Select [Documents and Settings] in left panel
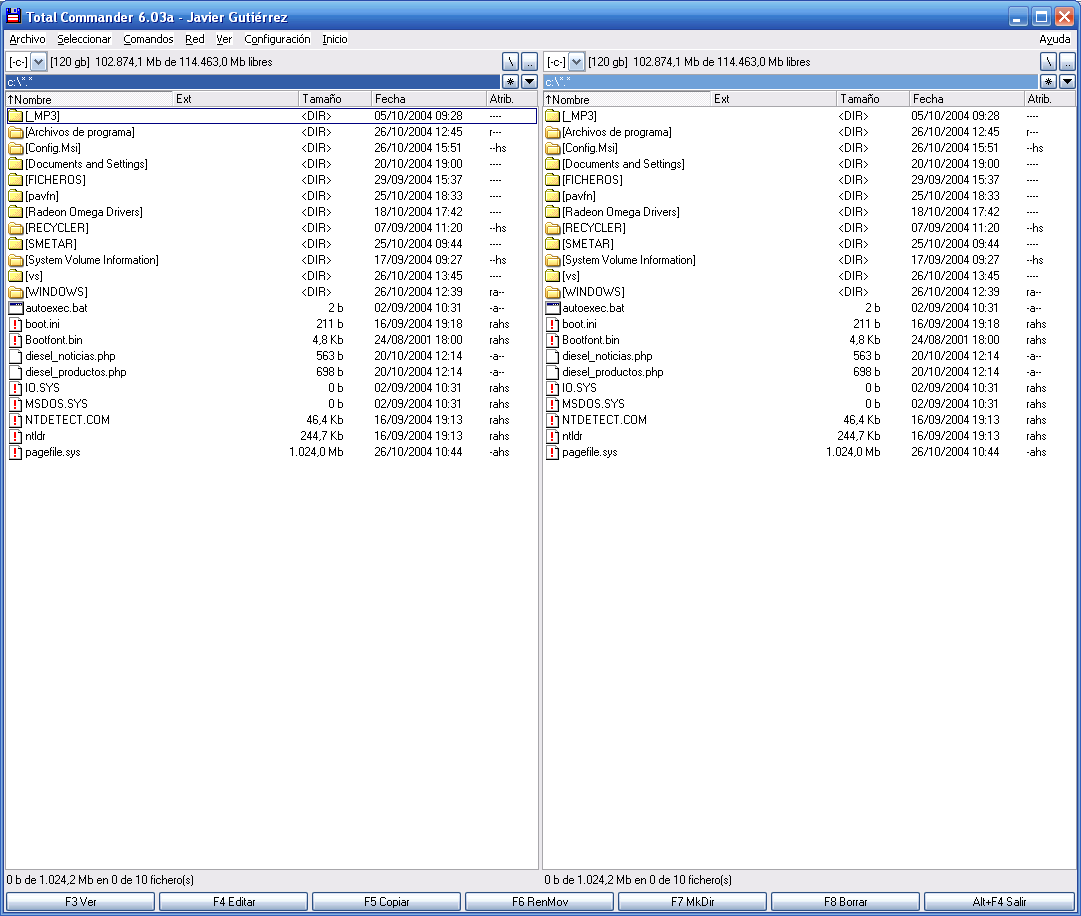Screen dimensions: 1081x916 coord(86,164)
